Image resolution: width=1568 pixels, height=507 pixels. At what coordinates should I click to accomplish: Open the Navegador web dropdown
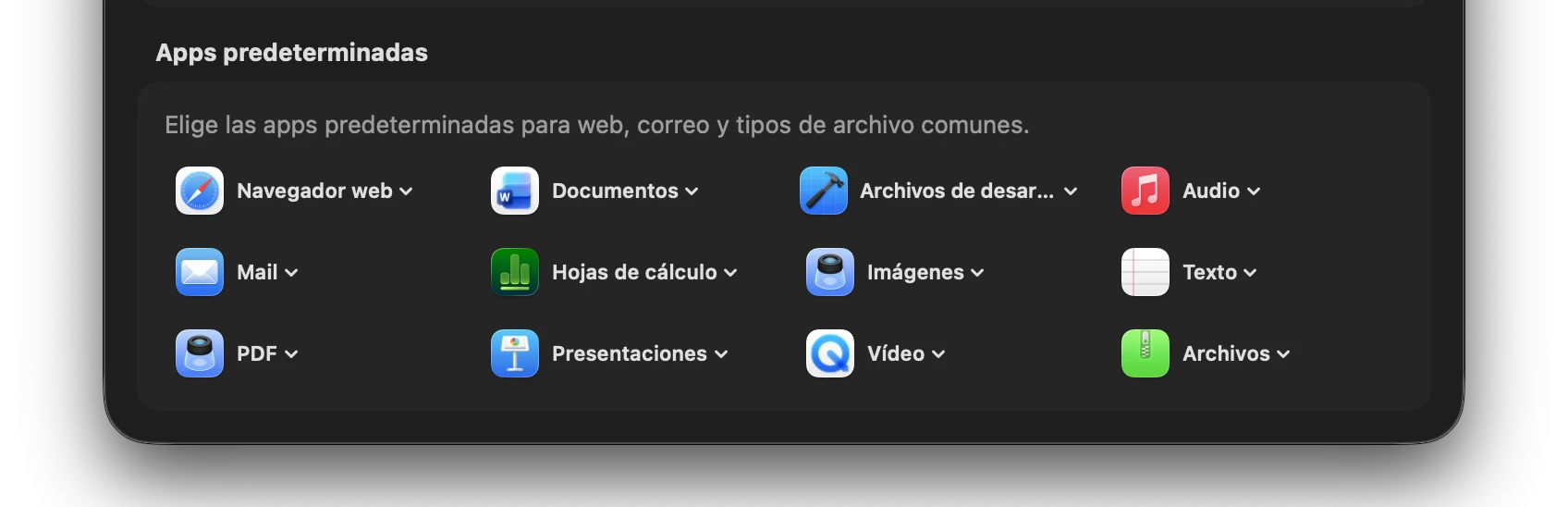[325, 191]
